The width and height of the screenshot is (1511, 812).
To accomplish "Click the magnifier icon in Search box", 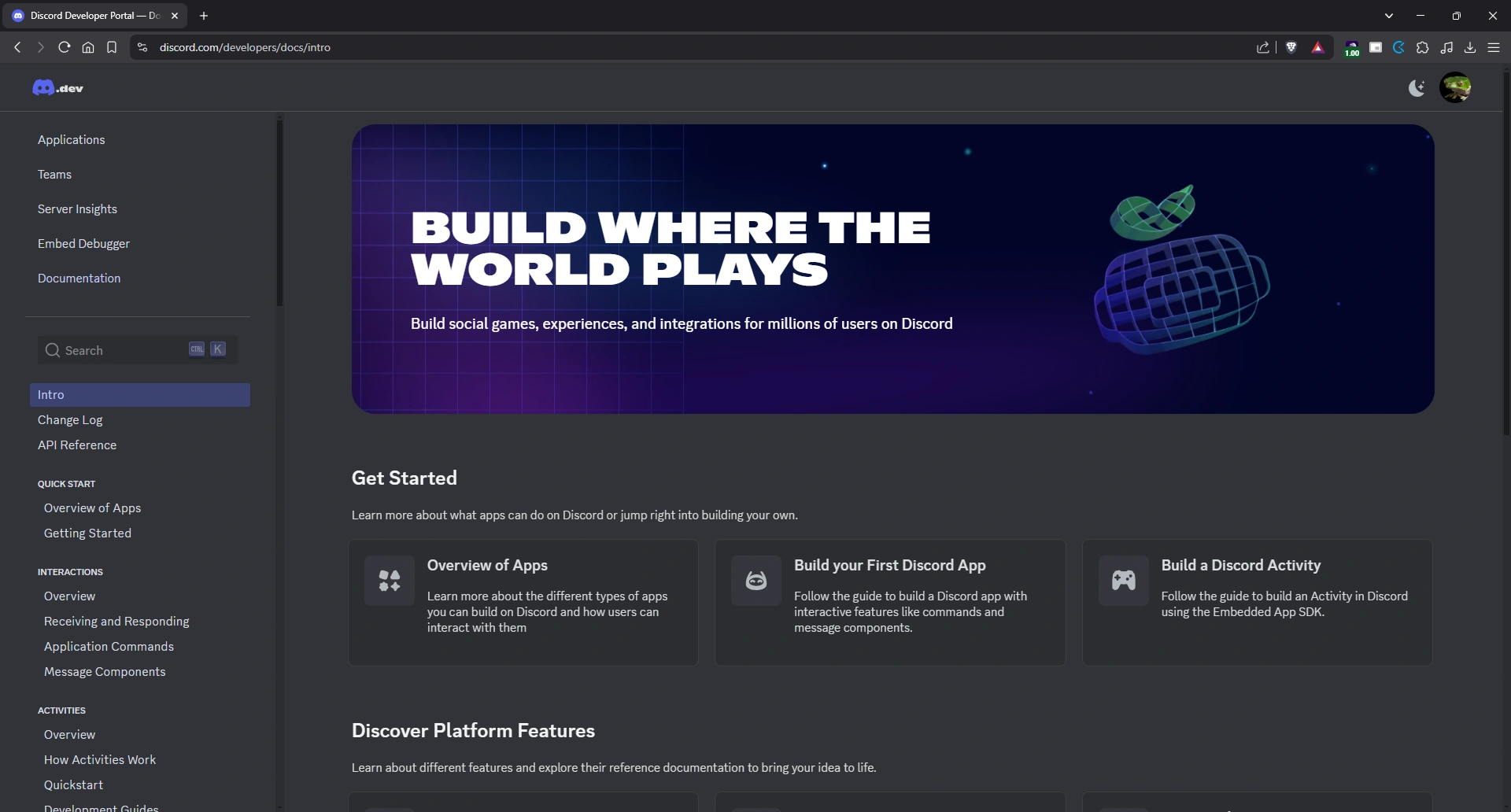I will point(53,350).
